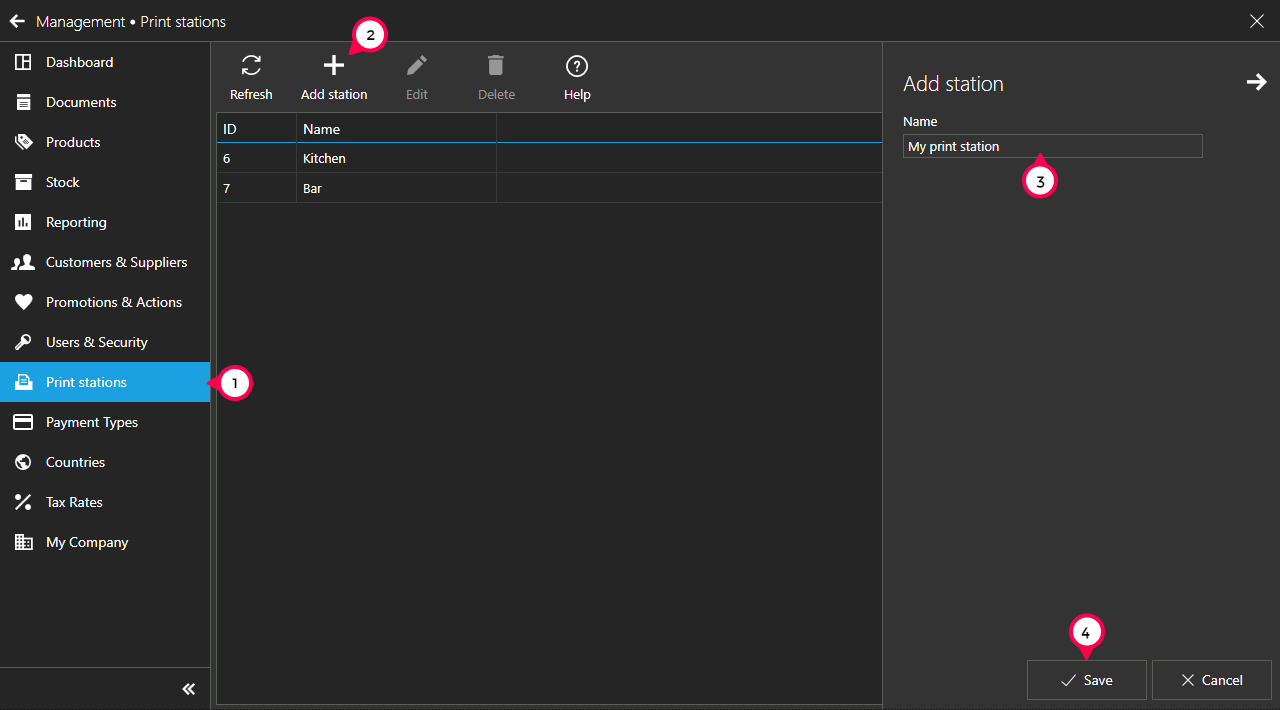This screenshot has width=1280, height=710.
Task: Go to Products section
Action: click(x=105, y=142)
